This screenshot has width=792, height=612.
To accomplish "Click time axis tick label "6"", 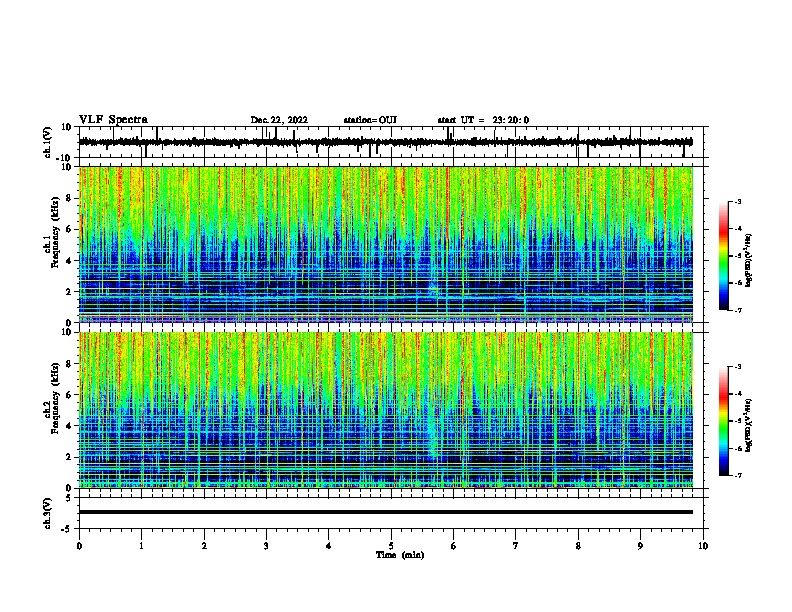I will pos(454,546).
